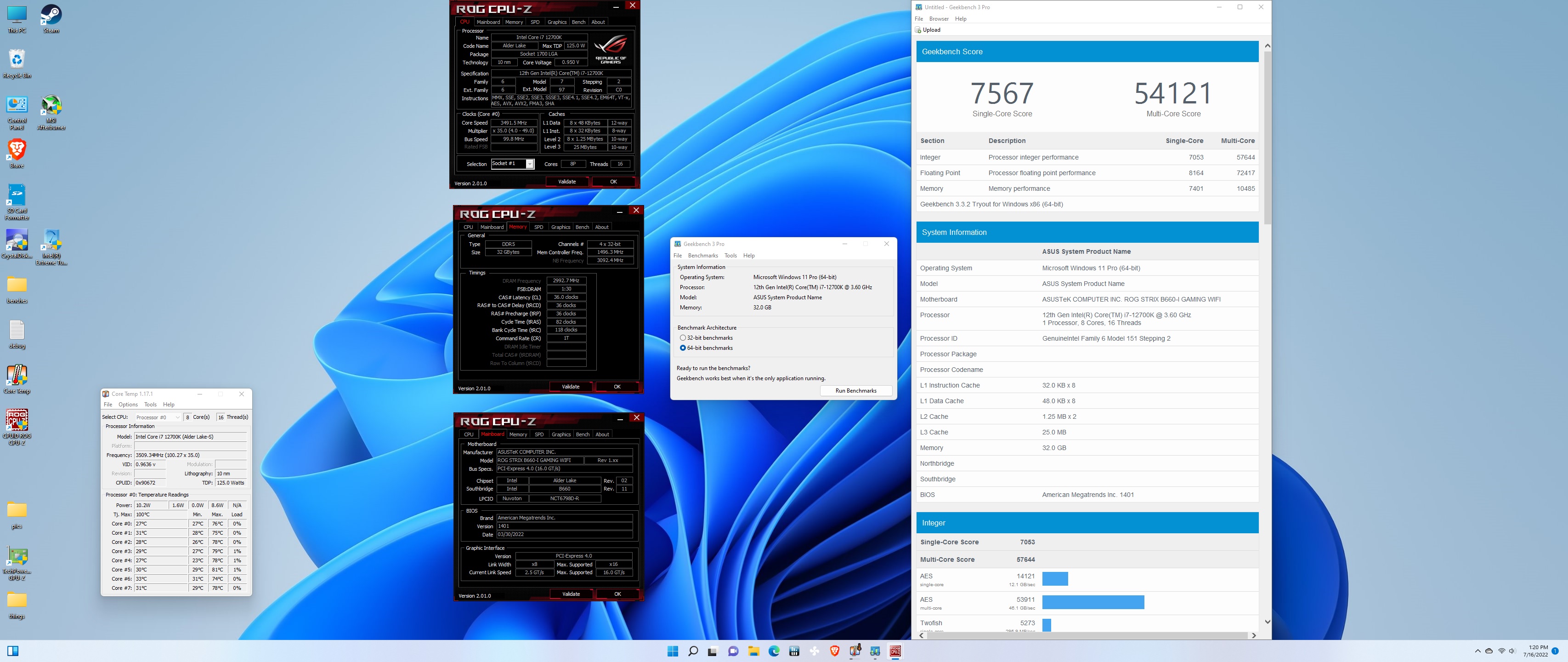This screenshot has width=1568, height=662.
Task: Open SPD tab in CPU-Z Memory window
Action: [539, 227]
